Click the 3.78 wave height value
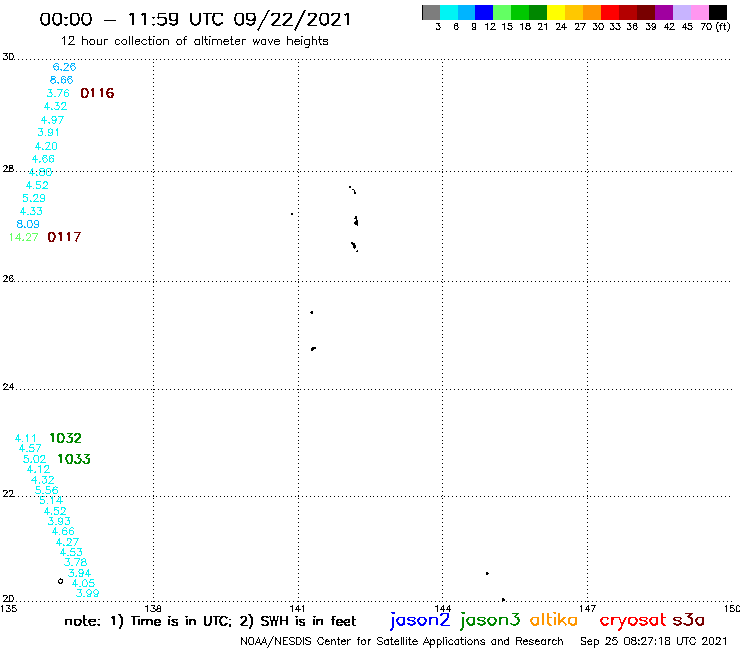Viewport: 740px width, 650px height. click(x=76, y=562)
